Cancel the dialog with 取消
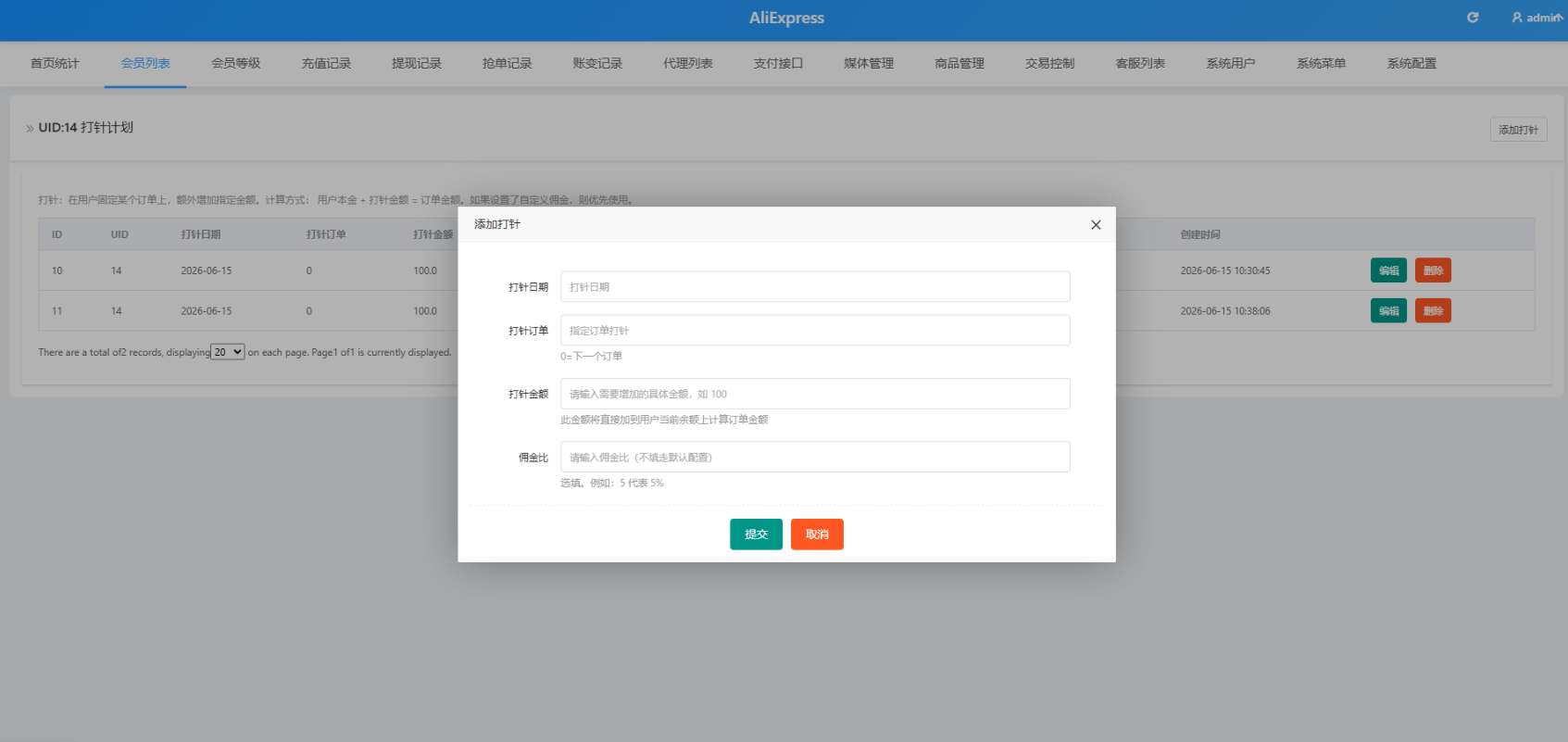This screenshot has height=742, width=1568. pos(817,534)
